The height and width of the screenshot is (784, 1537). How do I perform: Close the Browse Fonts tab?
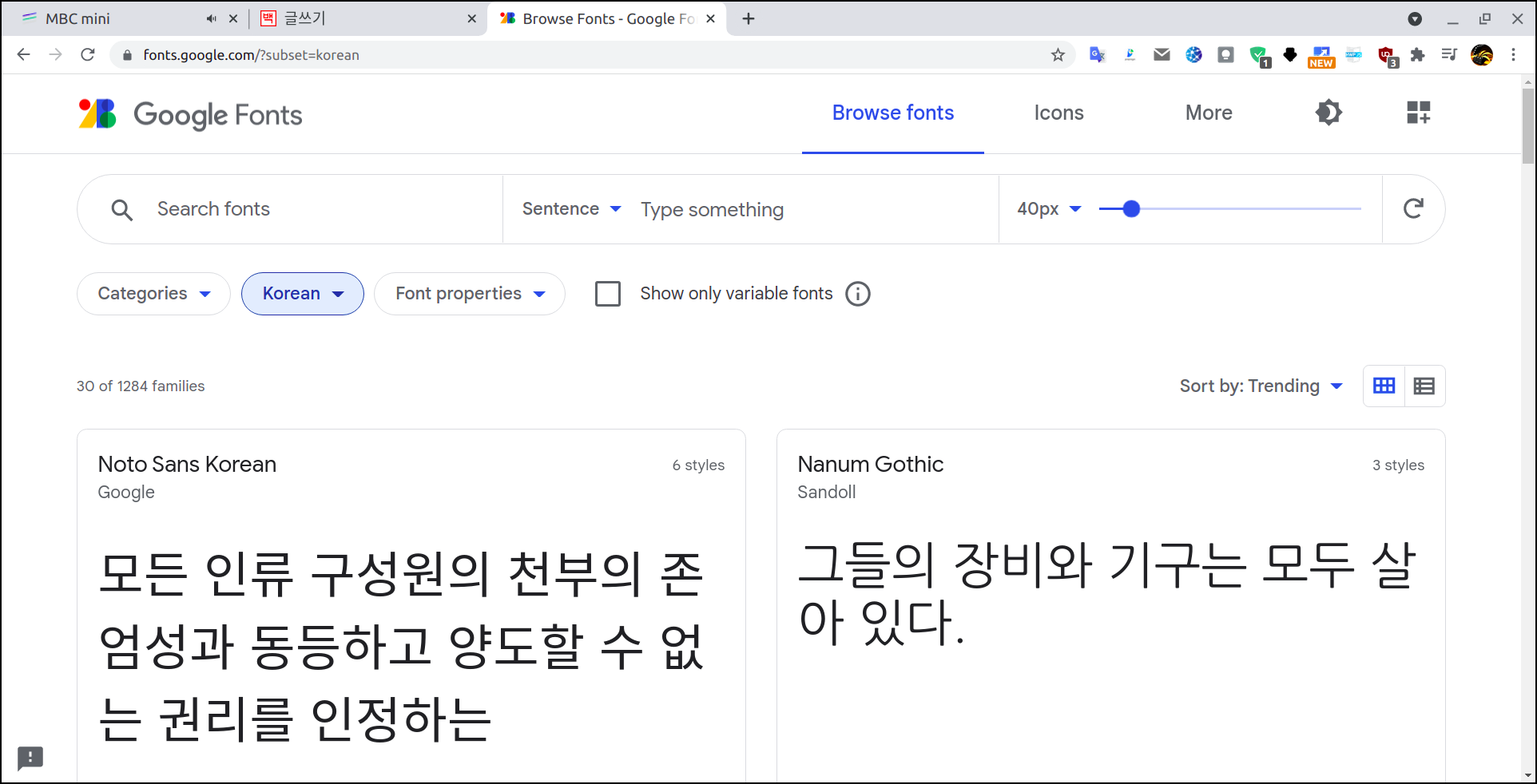(710, 18)
